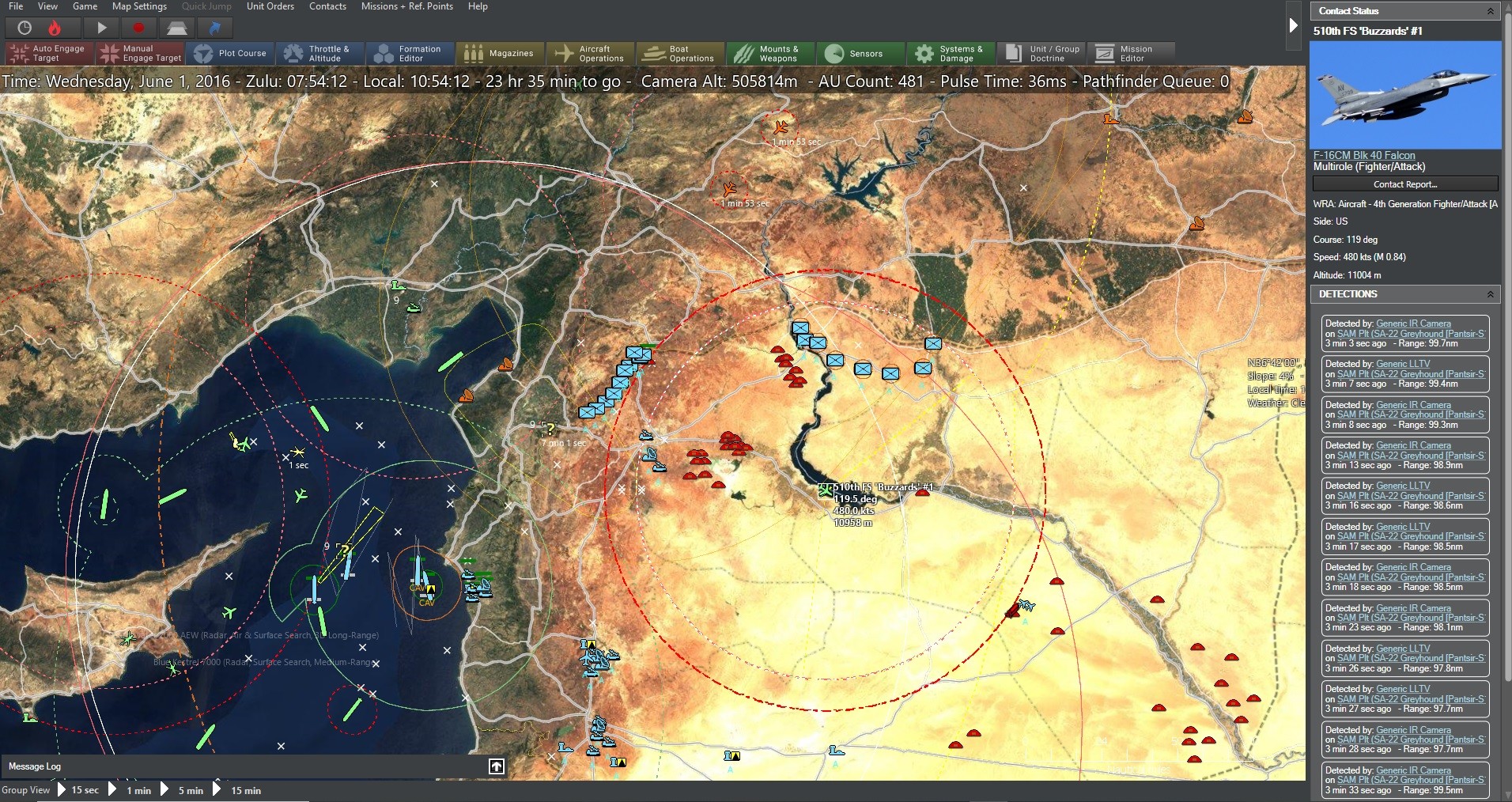Screen dimensions: 1512x802
Task: Open the Formation Editor
Action: click(409, 53)
